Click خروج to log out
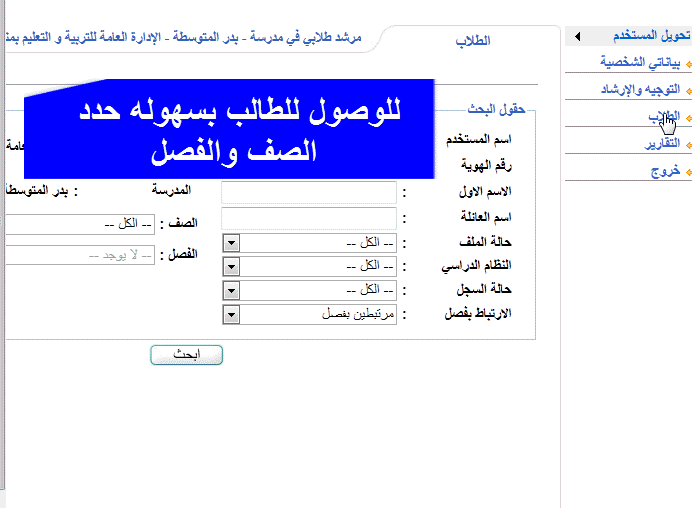The height and width of the screenshot is (508, 692). point(666,171)
